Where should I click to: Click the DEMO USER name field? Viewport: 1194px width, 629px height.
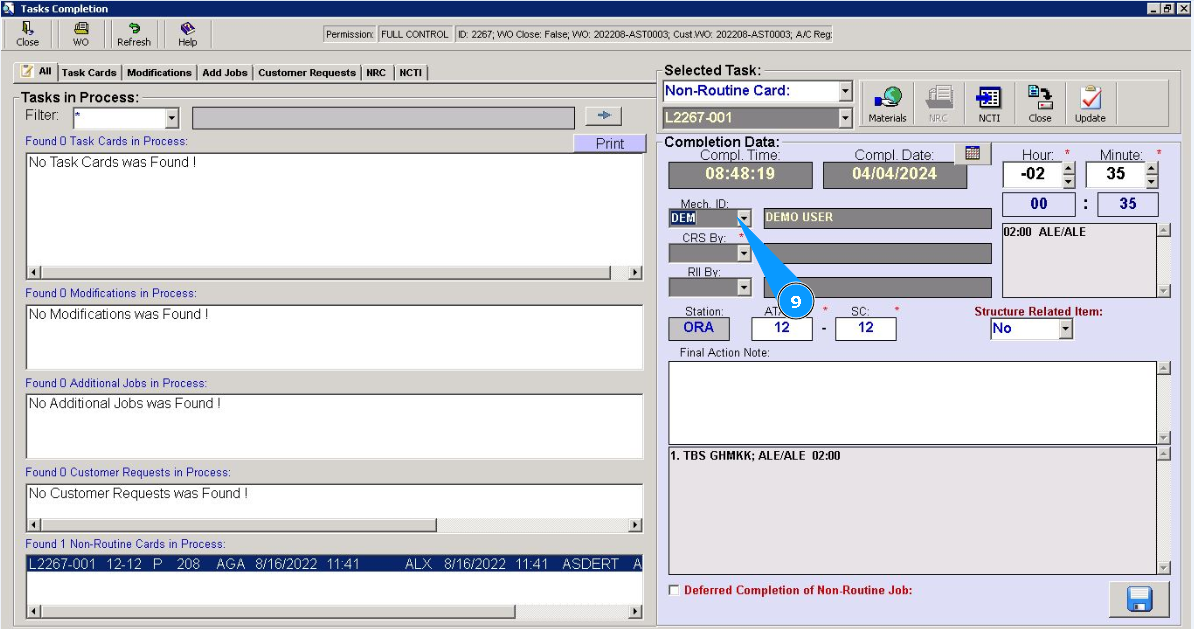pos(877,218)
